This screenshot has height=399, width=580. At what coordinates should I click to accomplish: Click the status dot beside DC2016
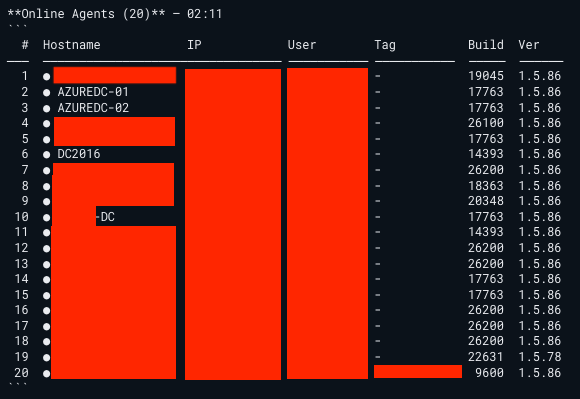point(46,155)
